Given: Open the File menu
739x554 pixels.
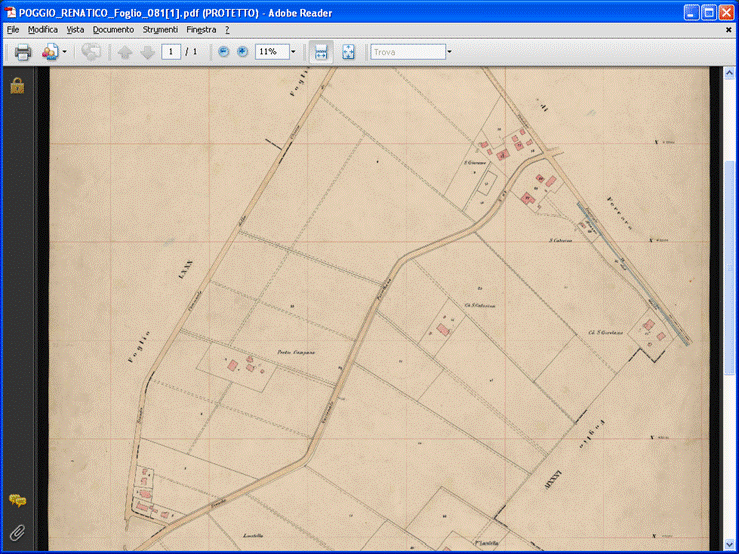Looking at the screenshot, I should [13, 30].
